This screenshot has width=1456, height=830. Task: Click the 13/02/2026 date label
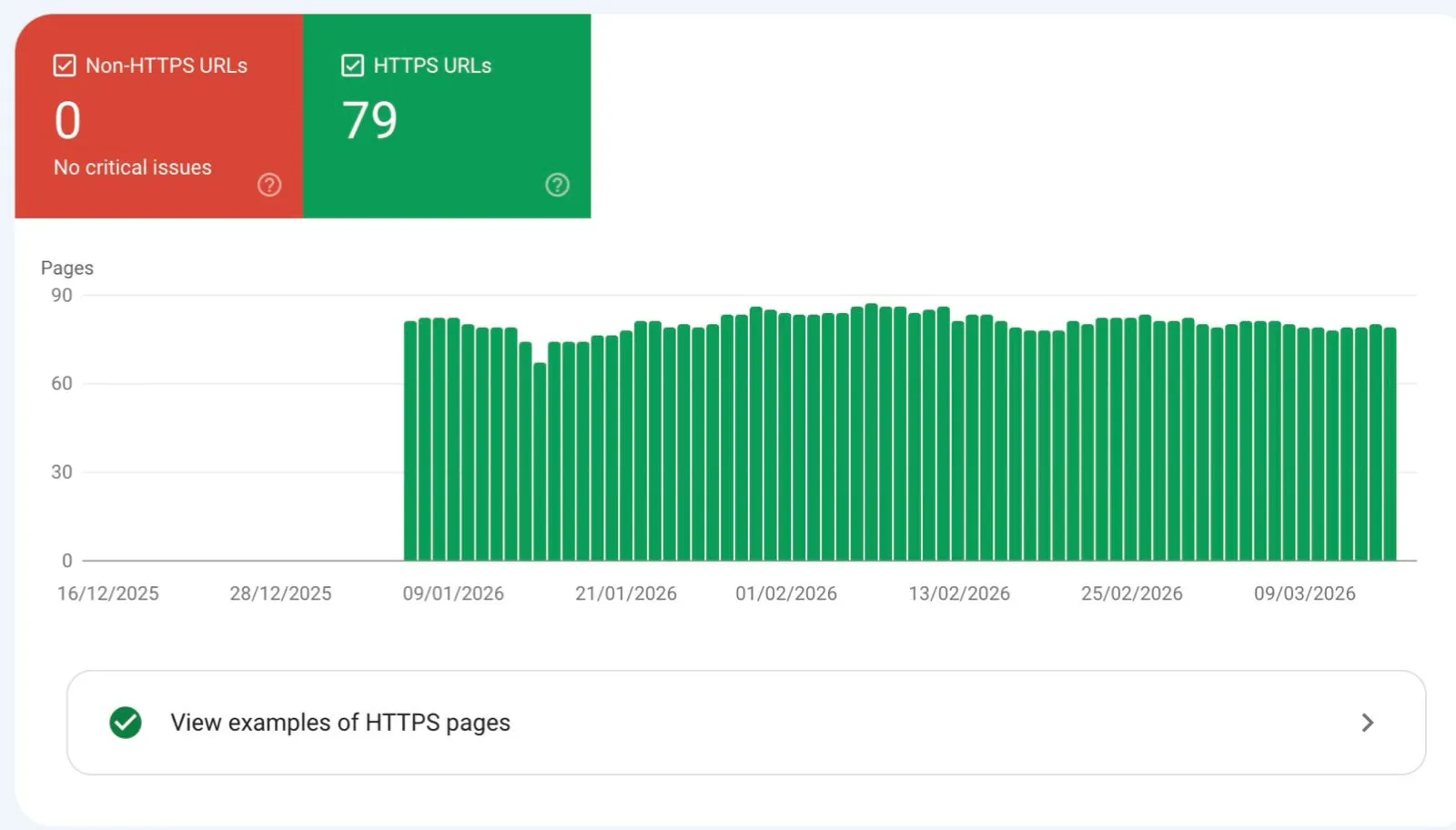tap(959, 593)
